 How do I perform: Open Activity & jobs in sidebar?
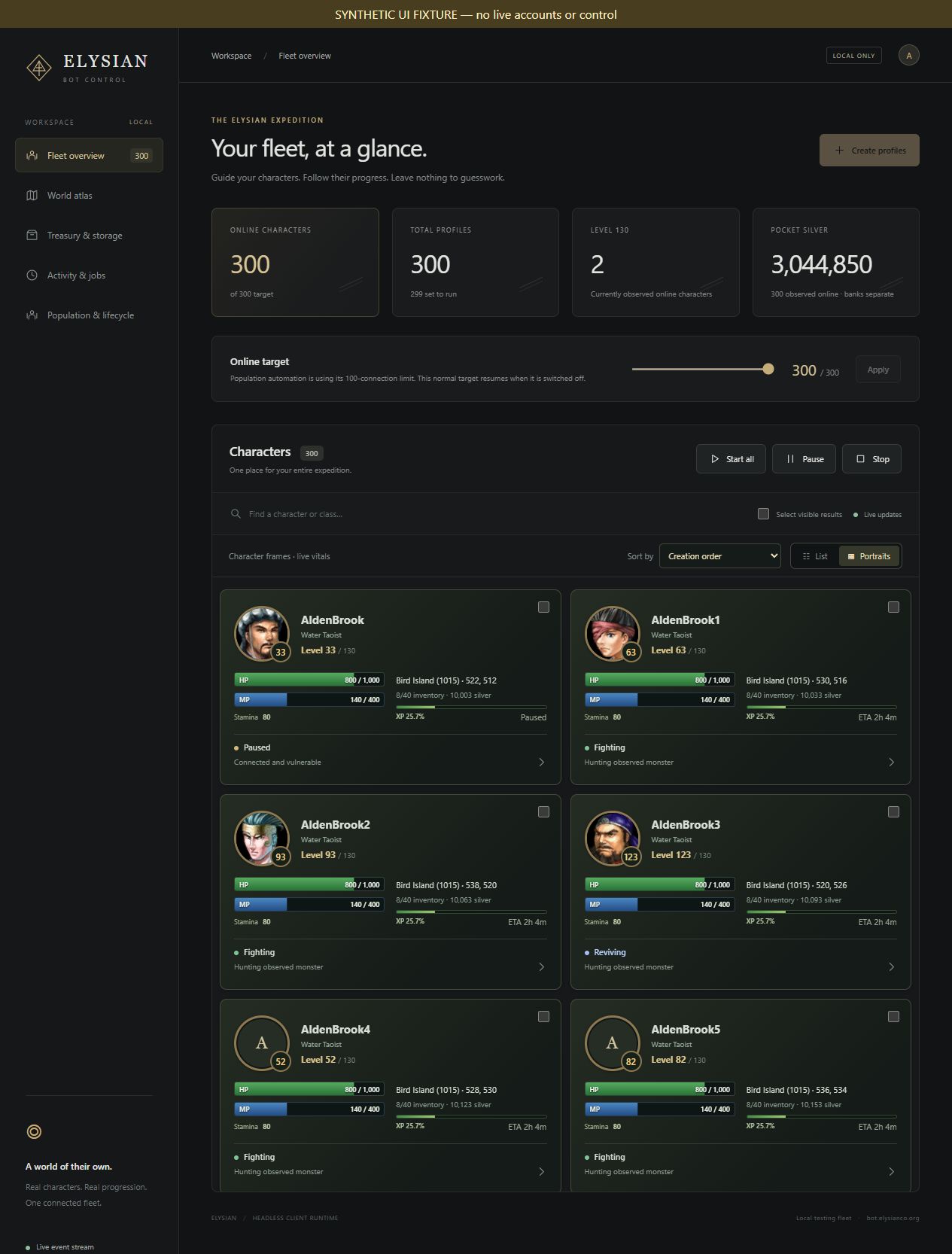[89, 275]
